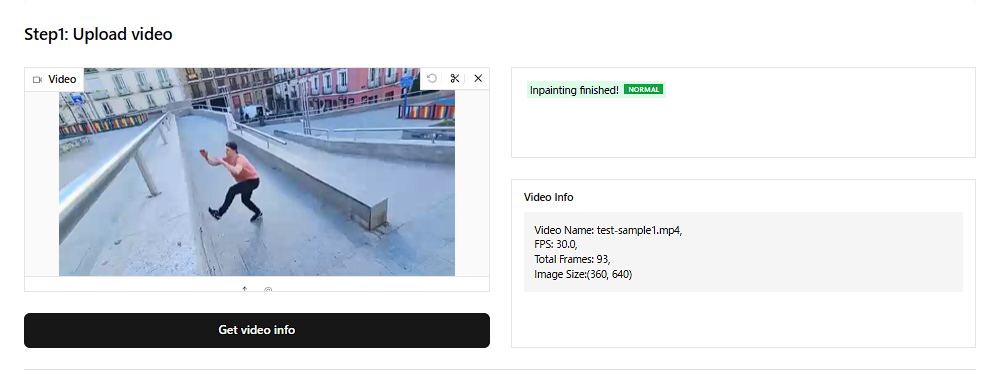Screen dimensions: 993x390
Task: Select the upload source icon below video
Action: [x=245, y=289]
